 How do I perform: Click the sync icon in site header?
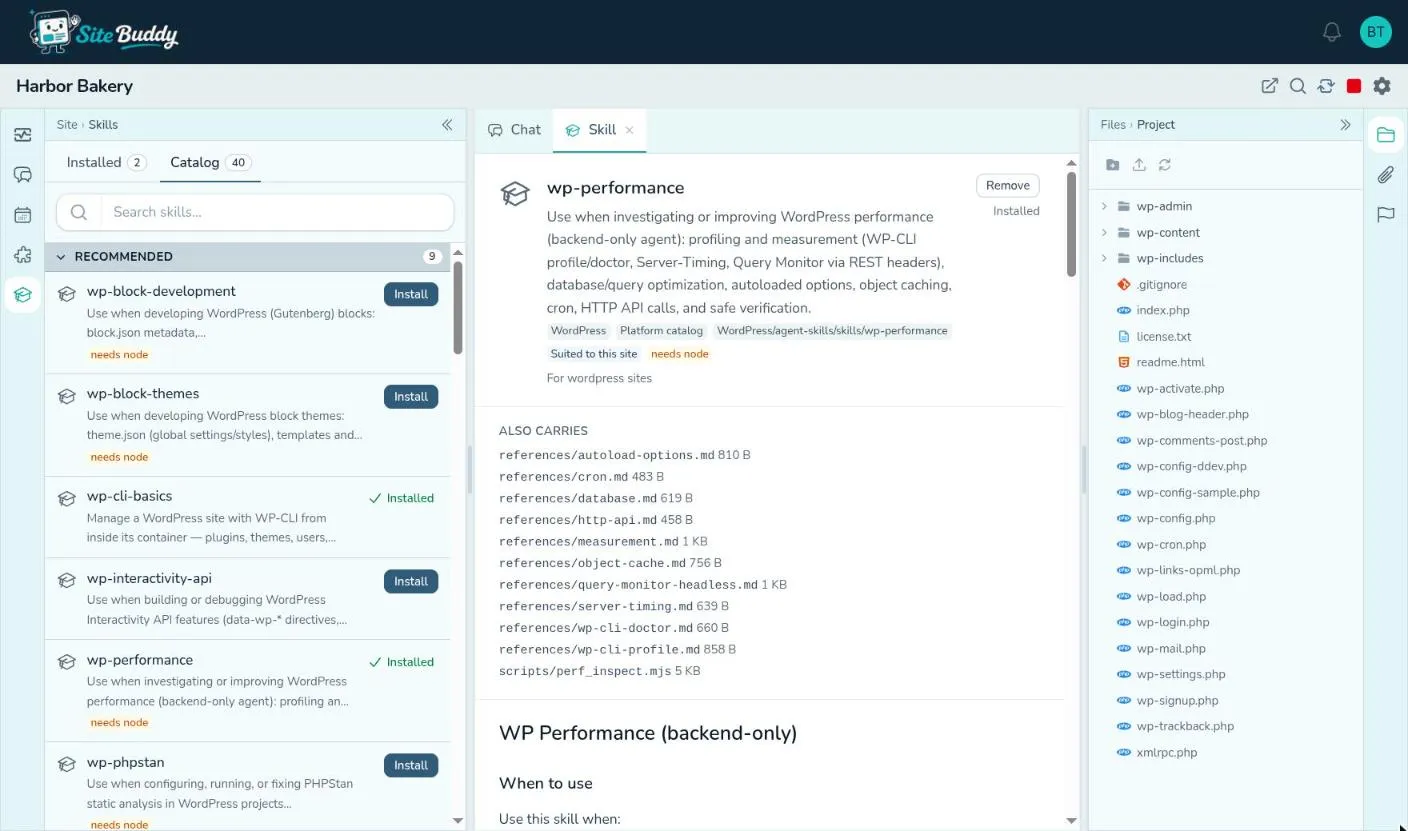tap(1325, 86)
